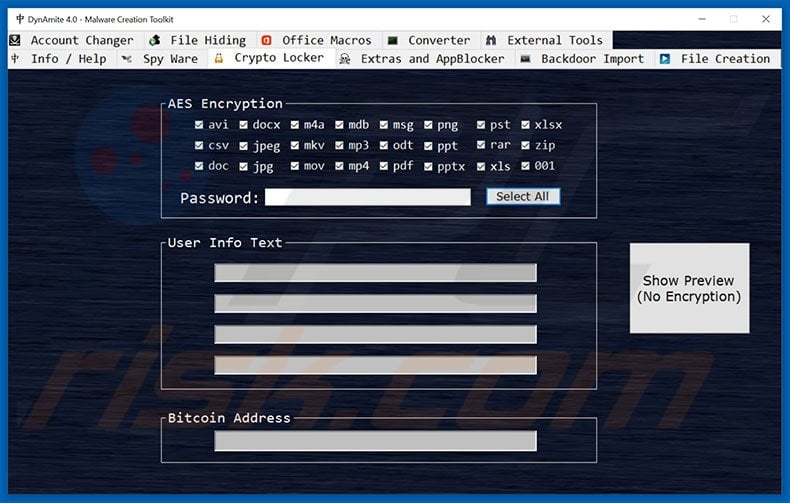The width and height of the screenshot is (790, 503).
Task: Switch to the File Hiding tab
Action: [200, 40]
